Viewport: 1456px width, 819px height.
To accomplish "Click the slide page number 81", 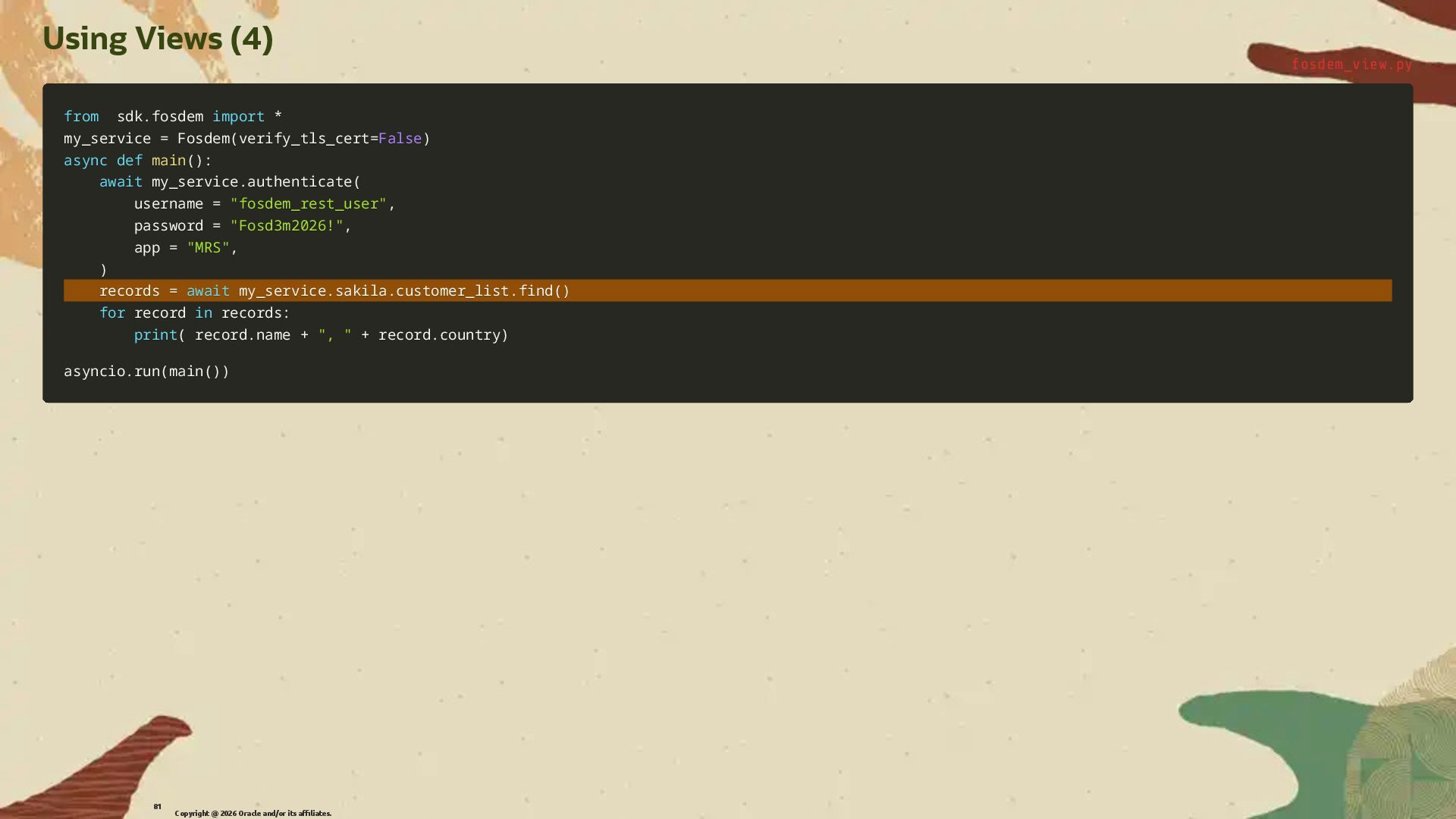I will (157, 806).
